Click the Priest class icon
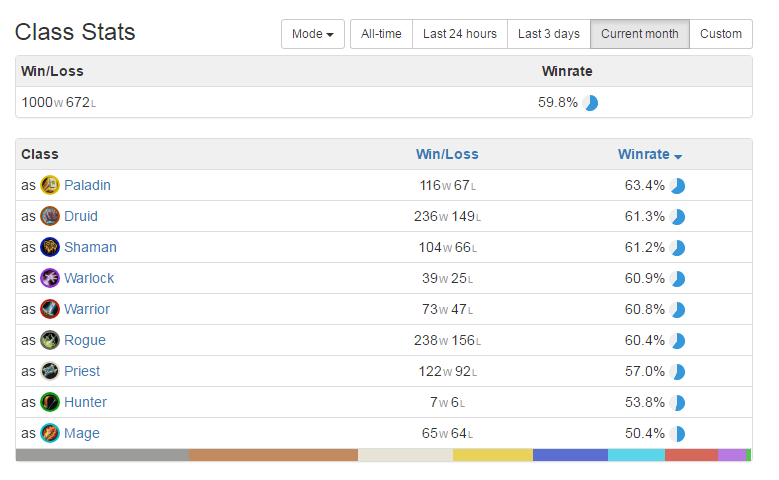This screenshot has width=779, height=480. point(50,371)
